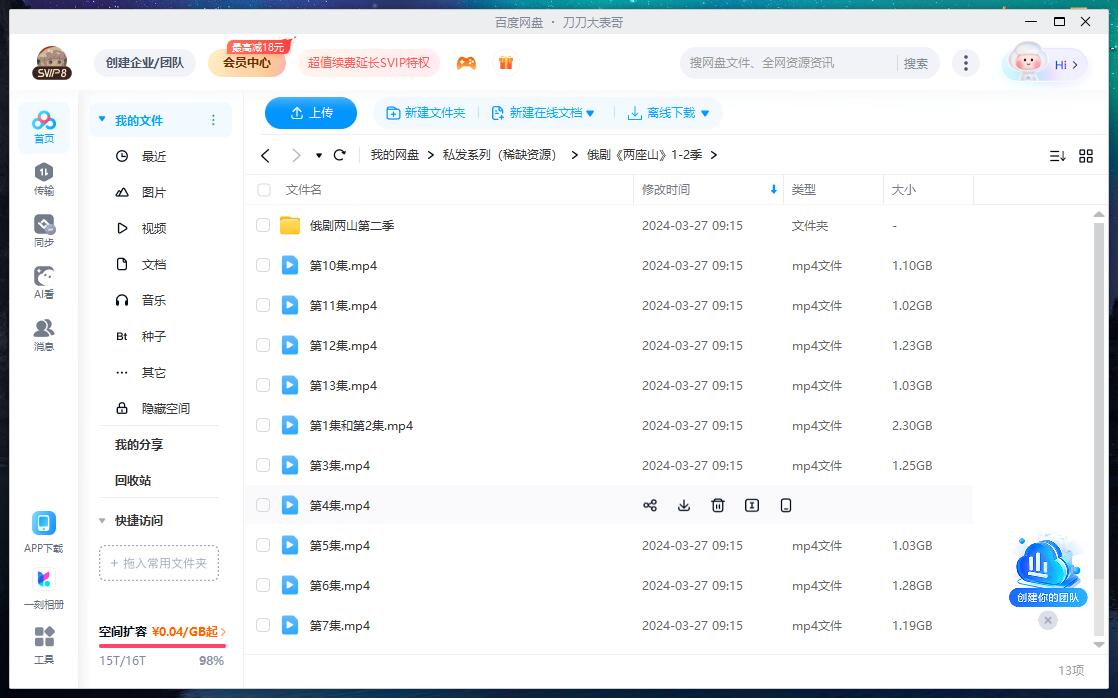Click the 上传 upload button
The height and width of the screenshot is (698, 1118).
[311, 113]
